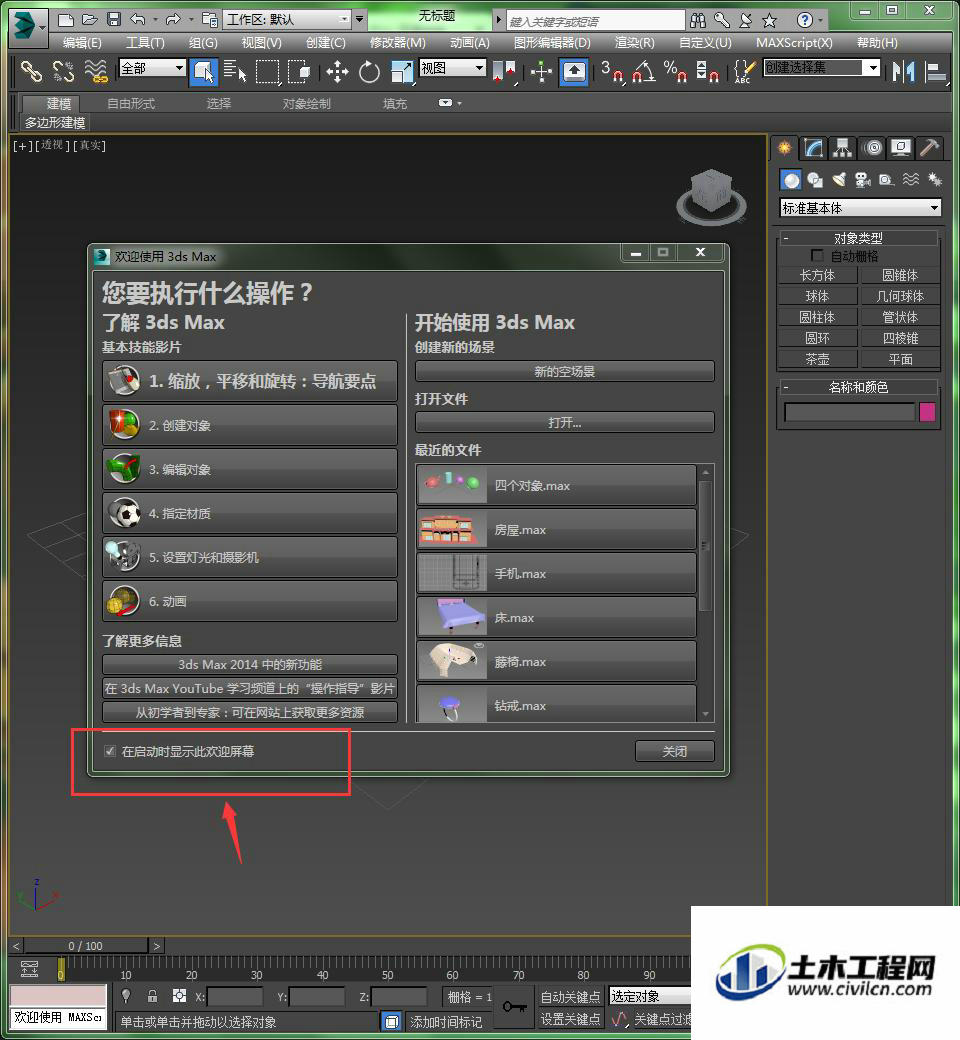Open the Motion command panel tab
This screenshot has height=1040, width=960.
873,148
